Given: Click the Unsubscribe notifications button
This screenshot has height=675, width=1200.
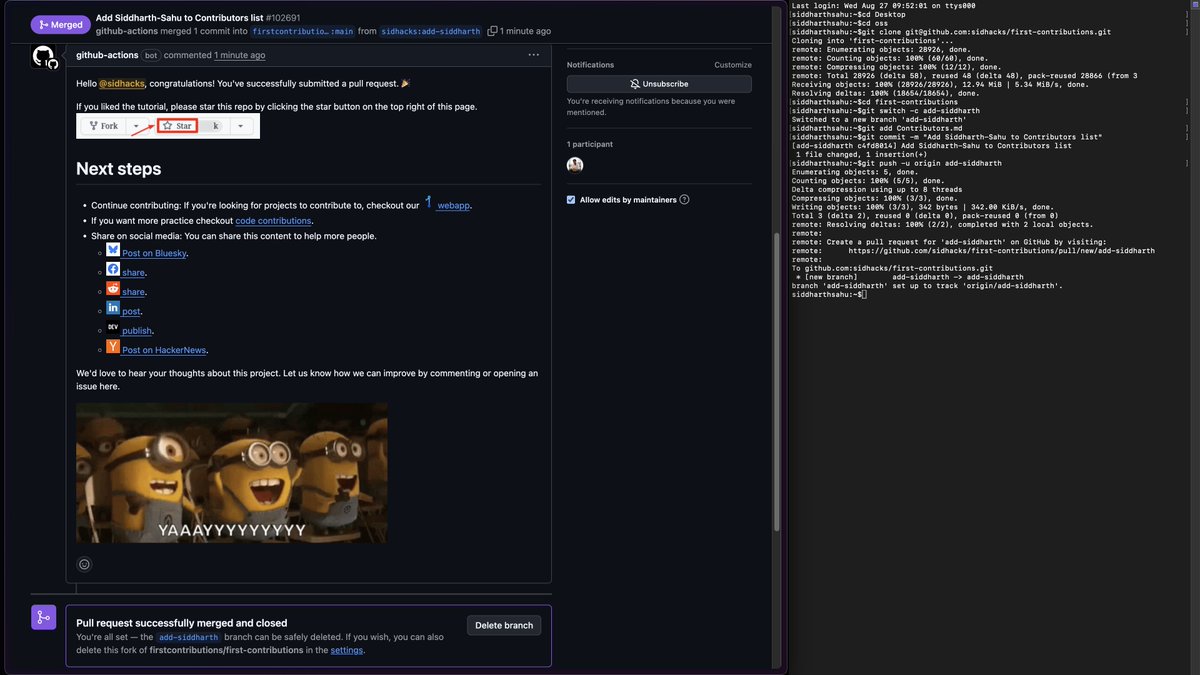Looking at the screenshot, I should 659,84.
